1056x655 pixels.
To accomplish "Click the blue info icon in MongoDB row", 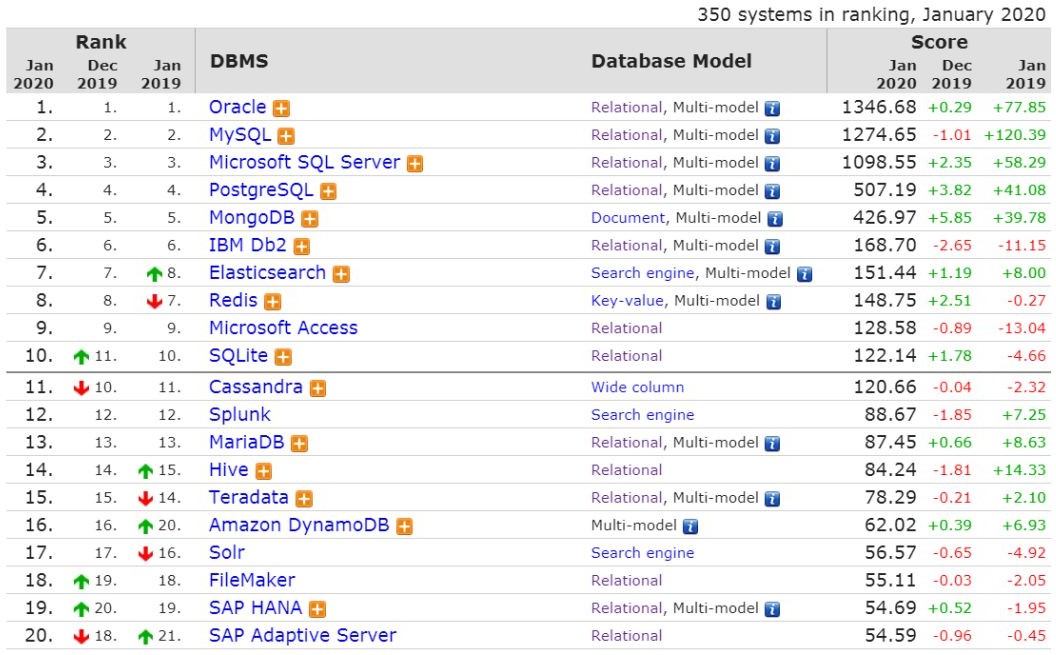I will [774, 219].
